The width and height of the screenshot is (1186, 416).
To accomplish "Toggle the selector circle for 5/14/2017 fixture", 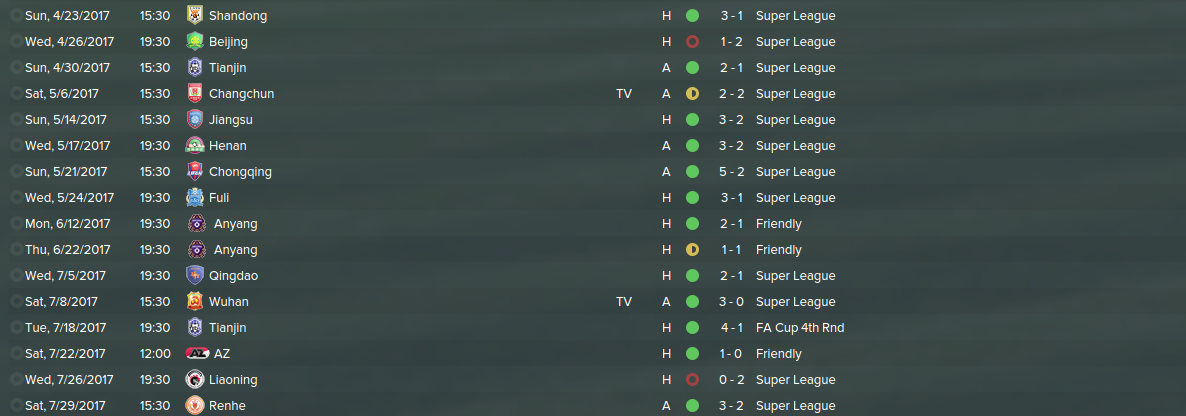I will click(x=16, y=120).
